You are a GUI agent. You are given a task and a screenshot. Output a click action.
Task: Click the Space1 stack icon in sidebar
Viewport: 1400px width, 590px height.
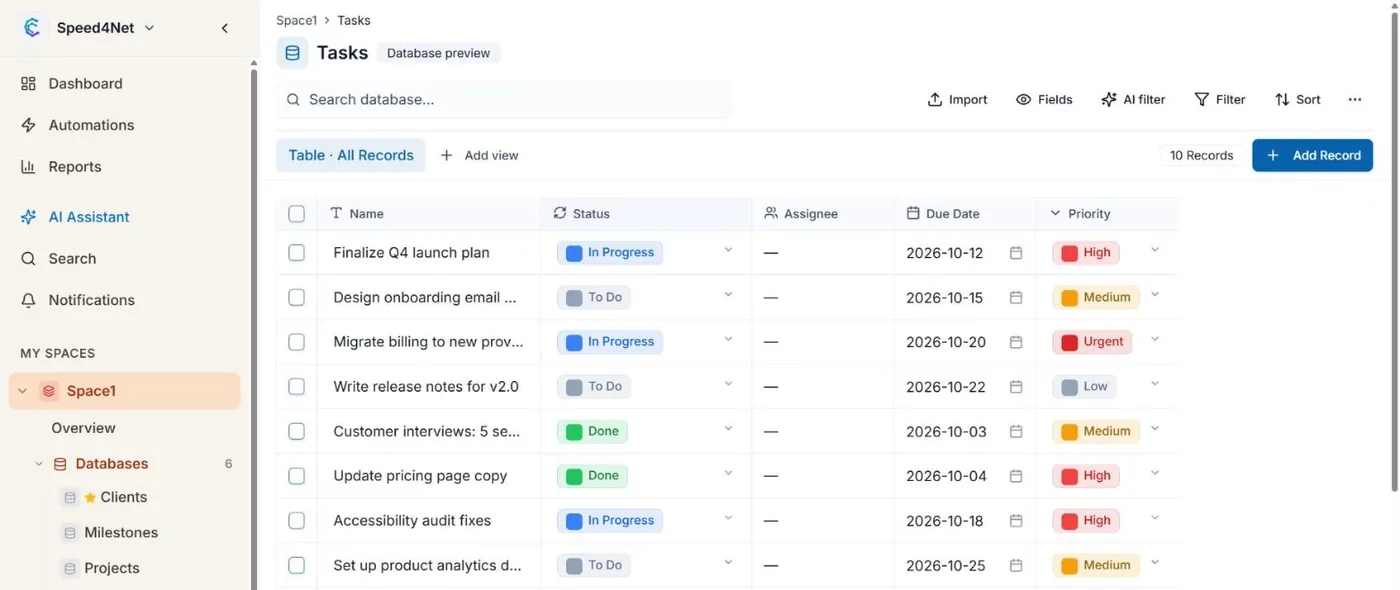(x=48, y=391)
